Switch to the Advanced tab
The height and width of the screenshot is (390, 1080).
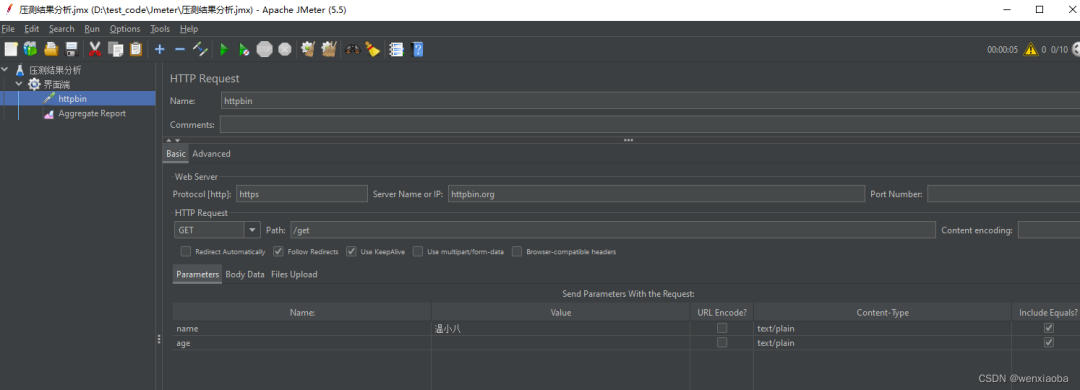211,154
